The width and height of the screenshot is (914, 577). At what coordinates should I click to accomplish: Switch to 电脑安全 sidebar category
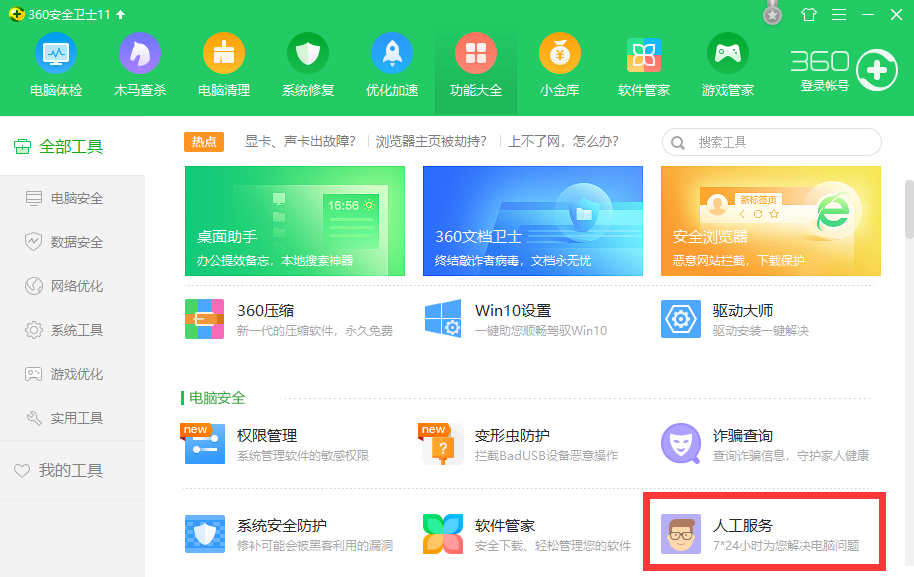(64, 198)
